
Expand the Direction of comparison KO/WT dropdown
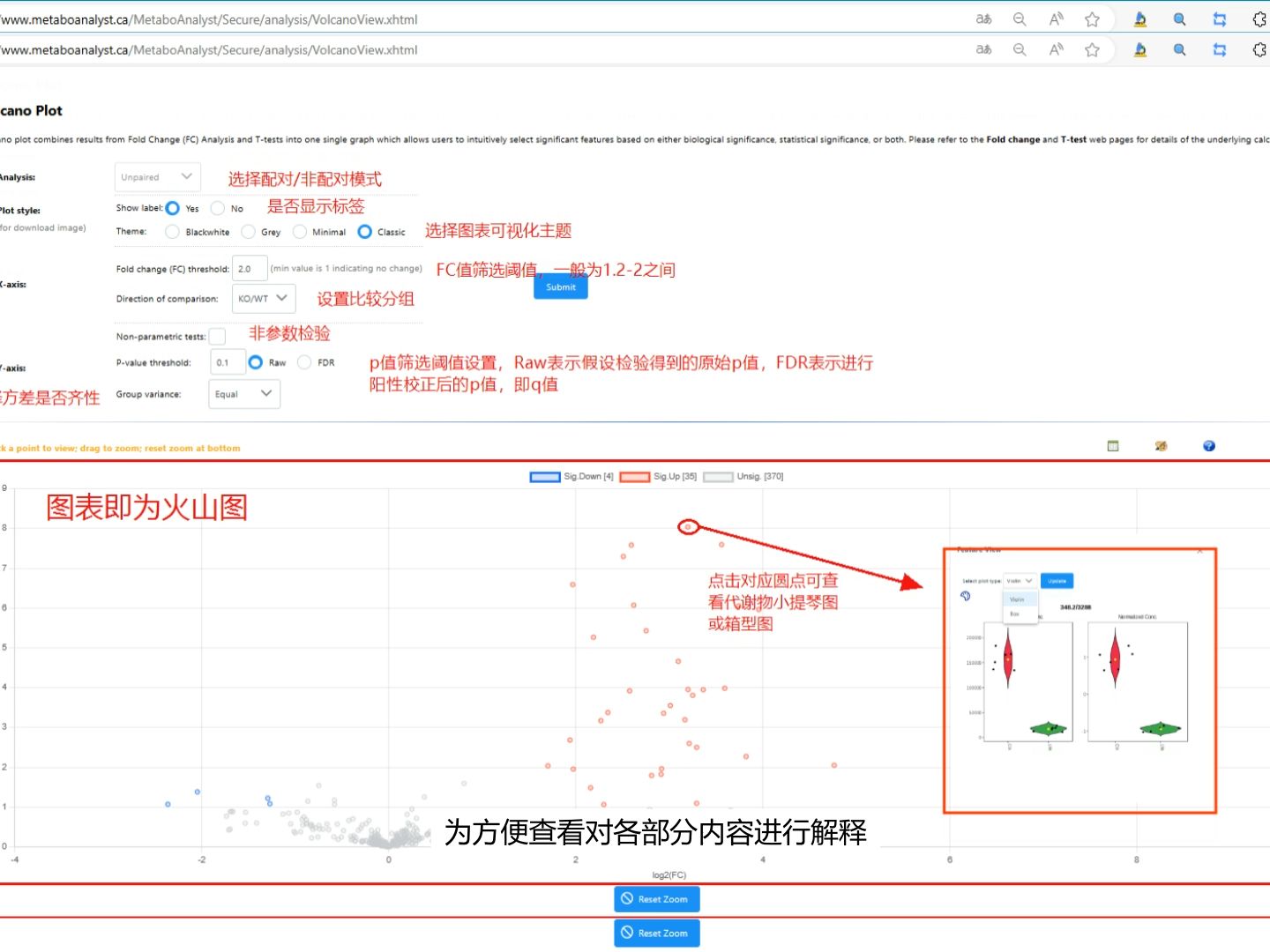point(263,298)
